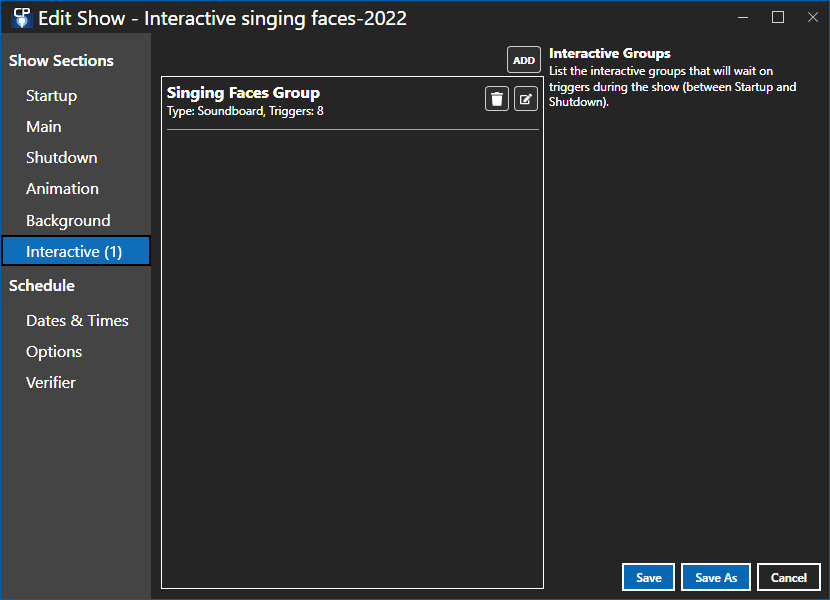830x600 pixels.
Task: Open the Background show section
Action: pyautogui.click(x=68, y=220)
